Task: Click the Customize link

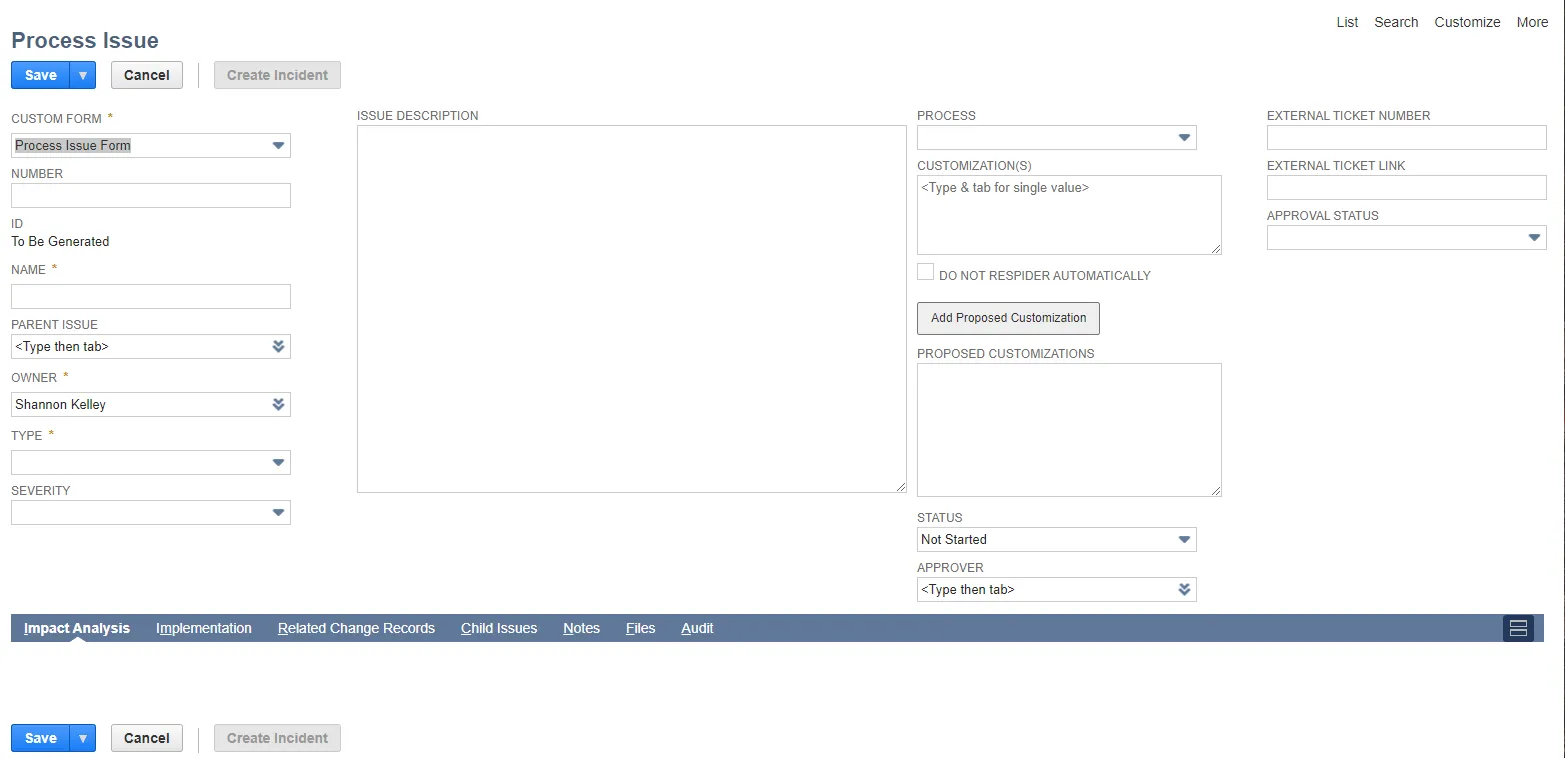Action: pos(1467,22)
